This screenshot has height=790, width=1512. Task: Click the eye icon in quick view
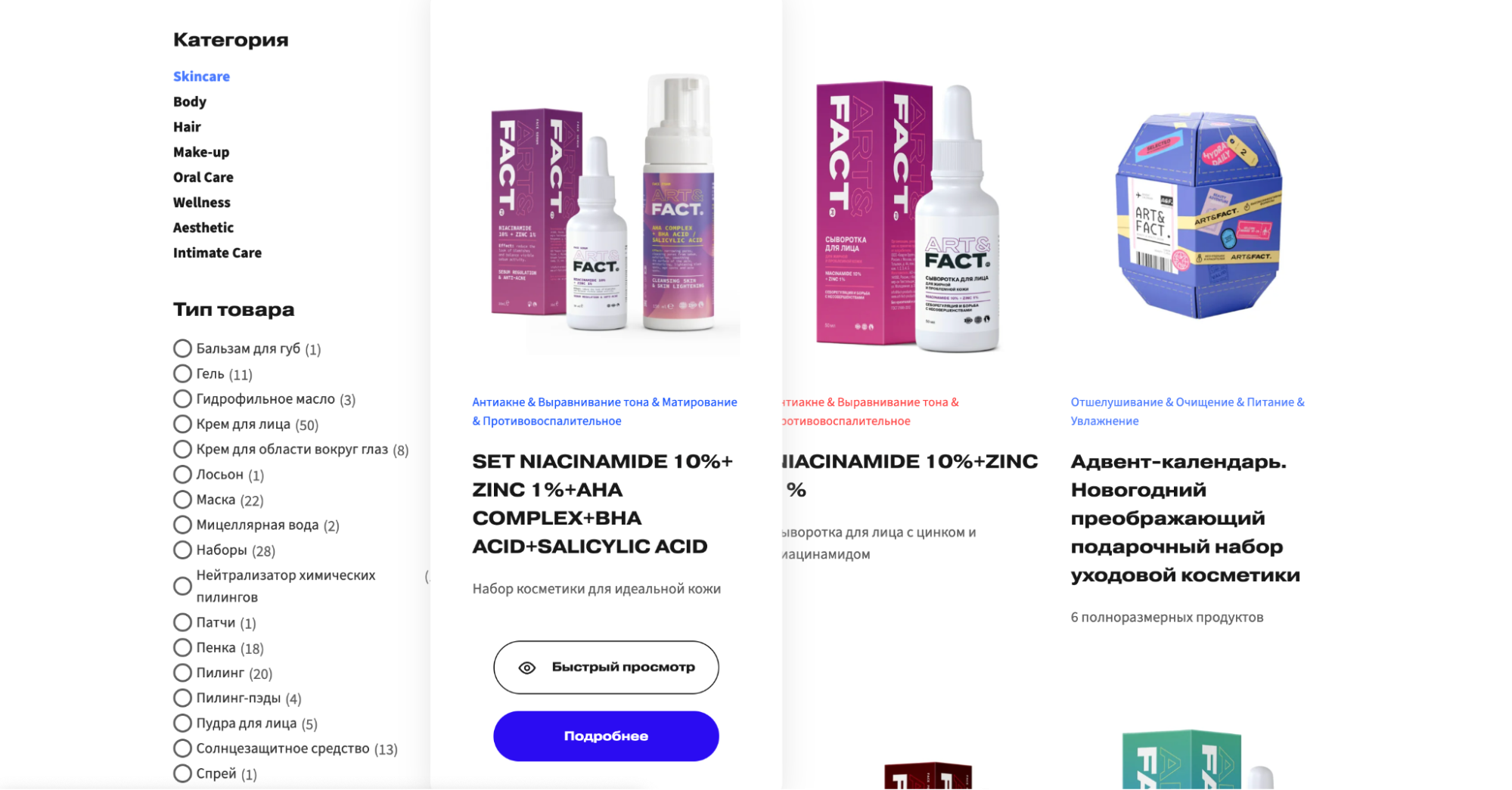click(x=527, y=668)
